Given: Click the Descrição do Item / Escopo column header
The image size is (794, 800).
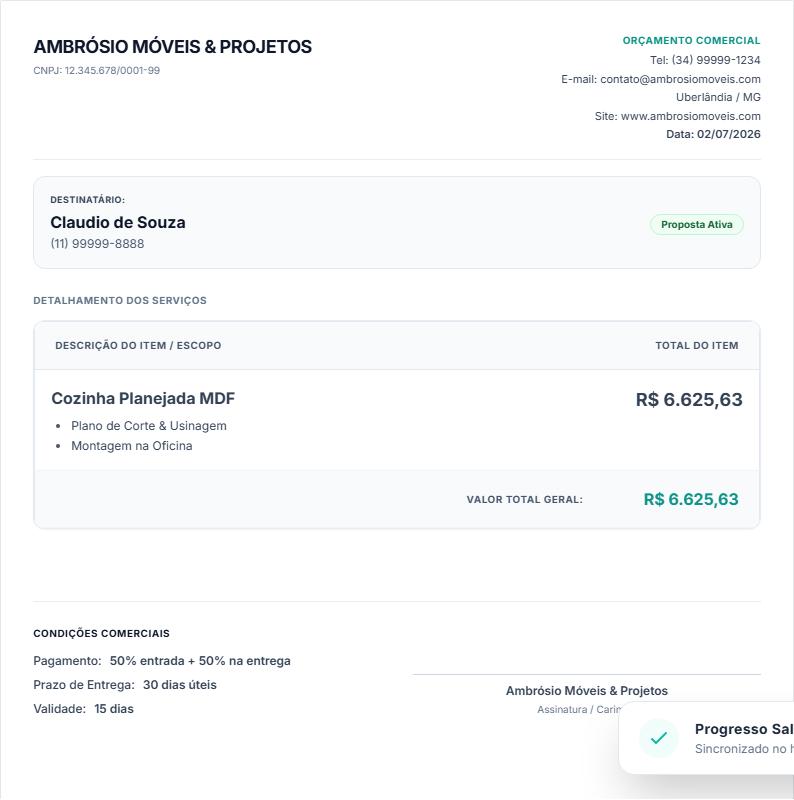Looking at the screenshot, I should (138, 345).
